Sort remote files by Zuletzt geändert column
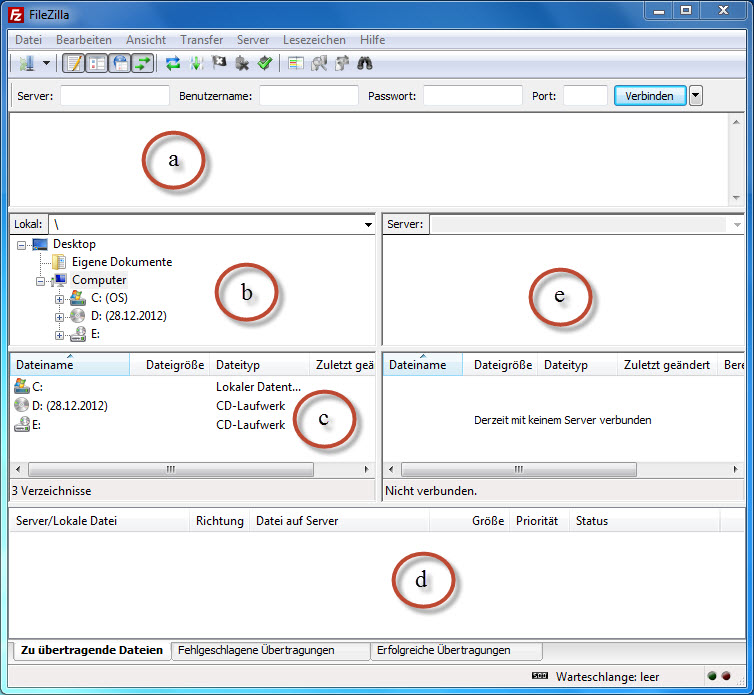The image size is (754, 695). click(x=667, y=365)
